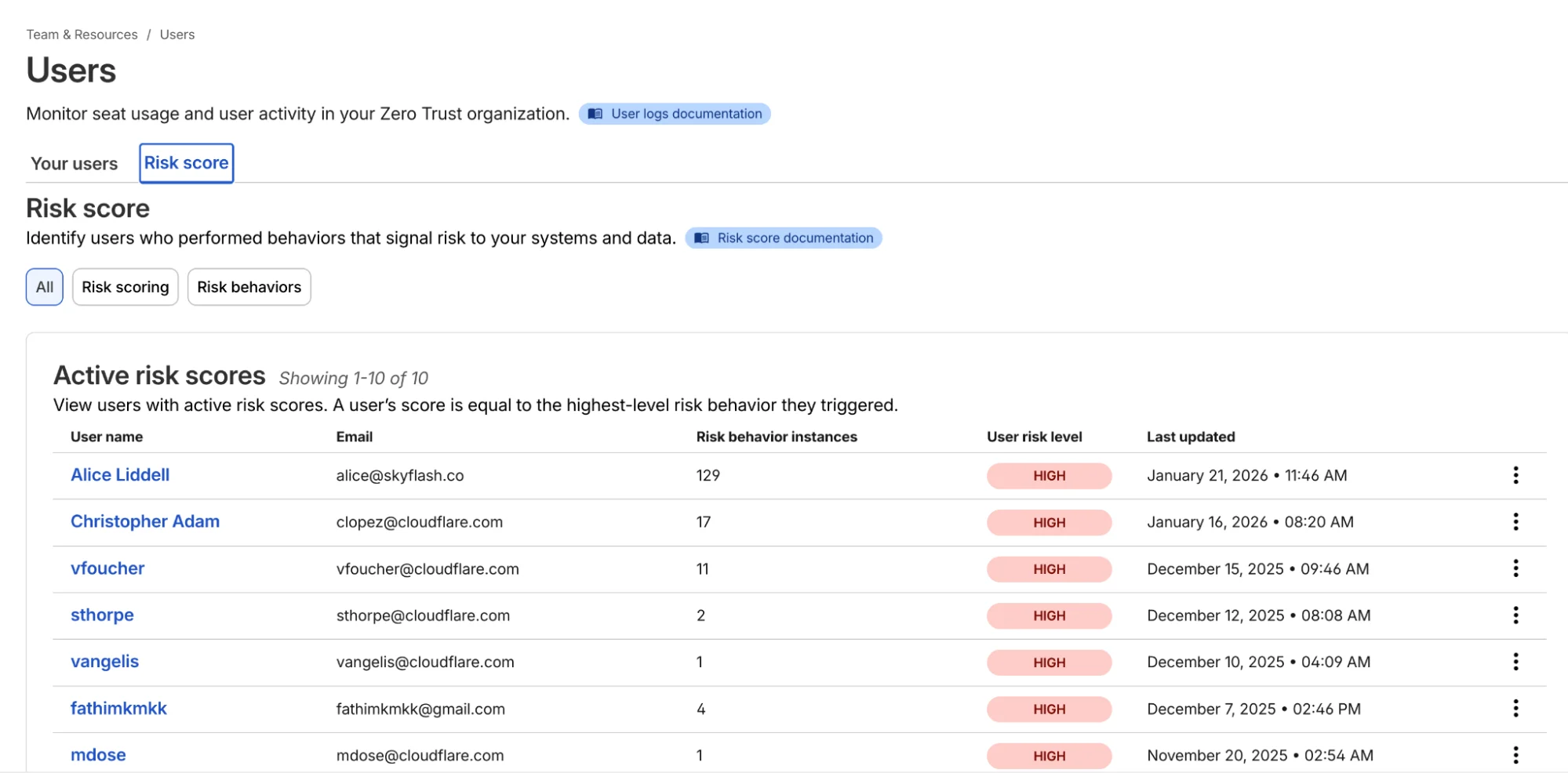Viewport: 1568px width, 773px height.
Task: Click the HIGH risk badge for vangelis
Action: [x=1049, y=662]
